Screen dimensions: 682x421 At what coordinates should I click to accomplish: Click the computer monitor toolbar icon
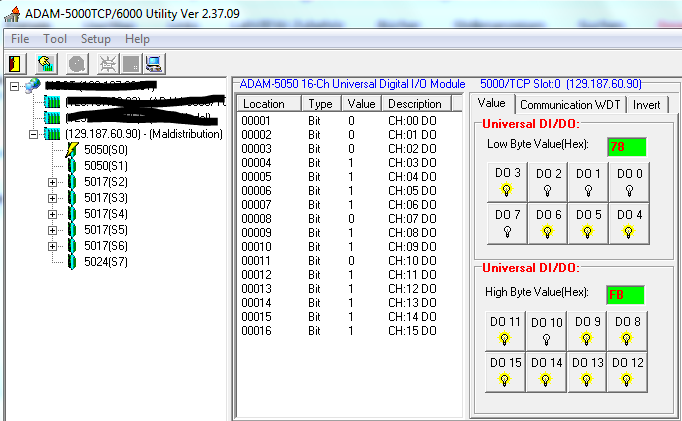pyautogui.click(x=154, y=64)
